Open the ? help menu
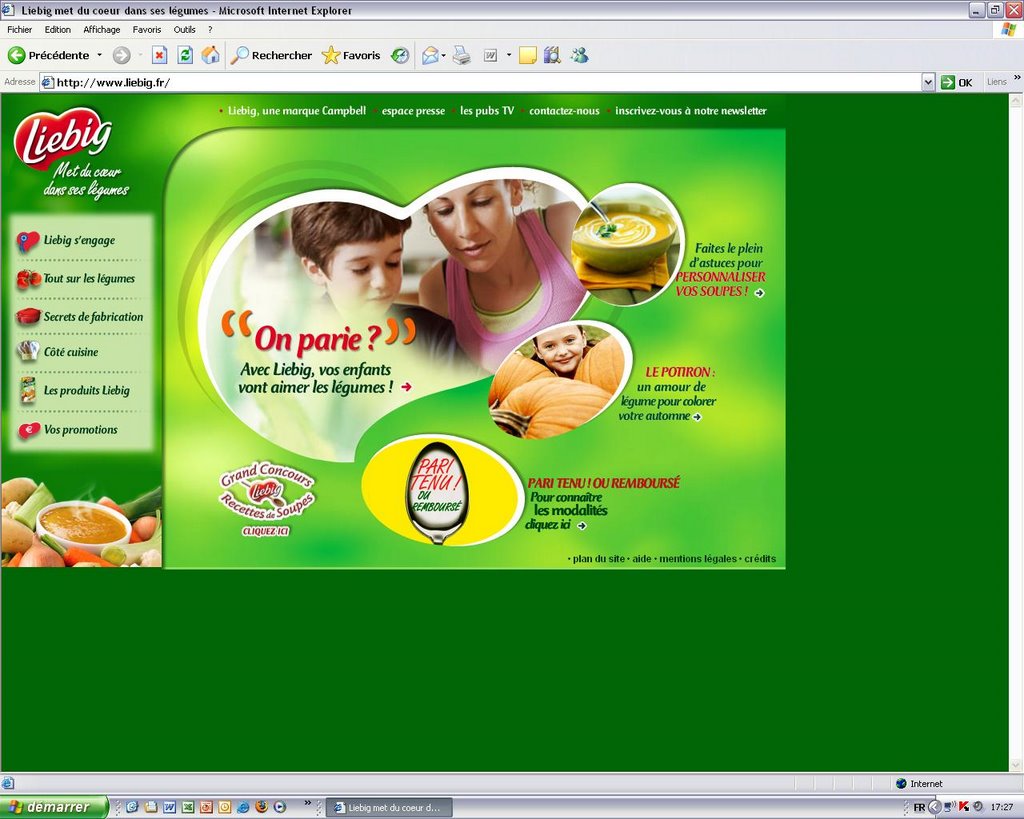The image size is (1024, 819). (x=210, y=29)
